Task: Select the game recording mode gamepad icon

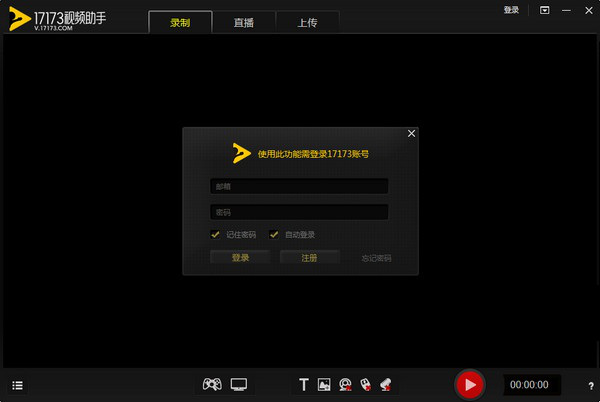Action: click(x=212, y=384)
